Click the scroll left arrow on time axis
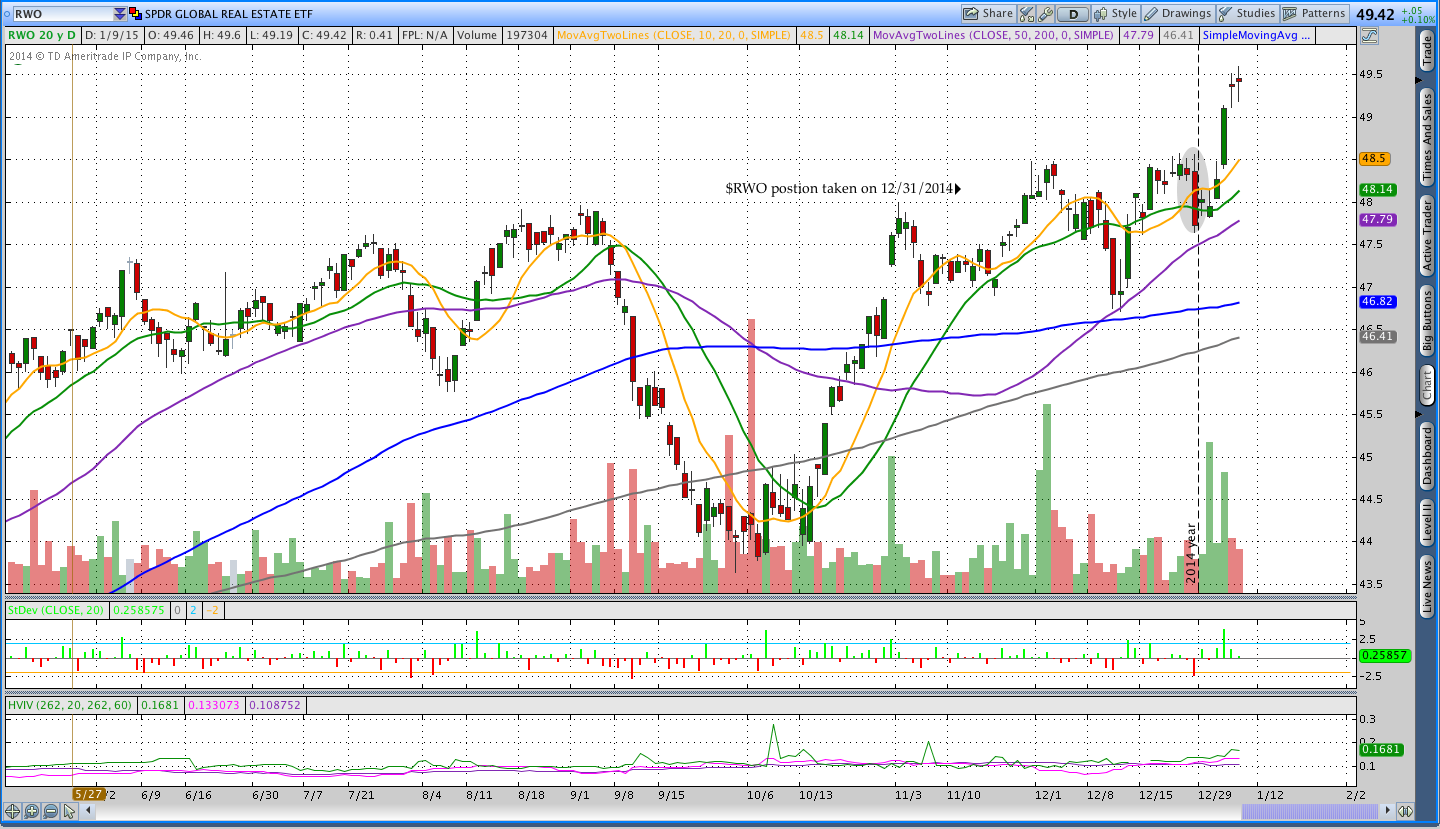The height and width of the screenshot is (829, 1440). [x=87, y=811]
